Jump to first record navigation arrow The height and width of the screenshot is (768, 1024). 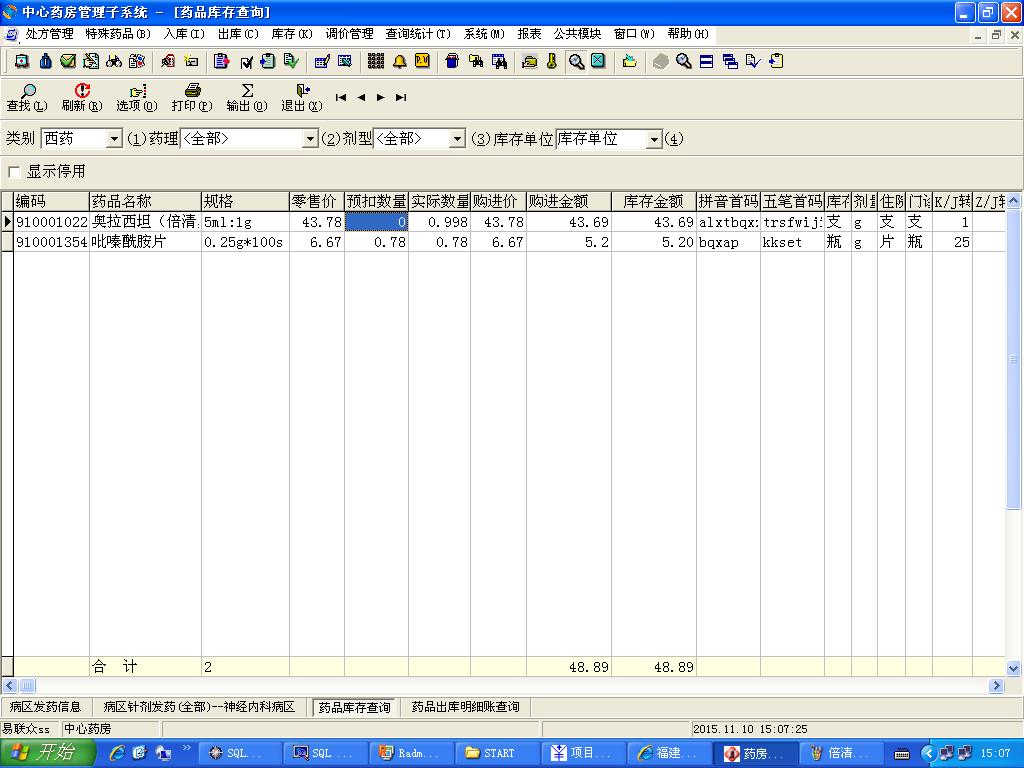coord(340,97)
